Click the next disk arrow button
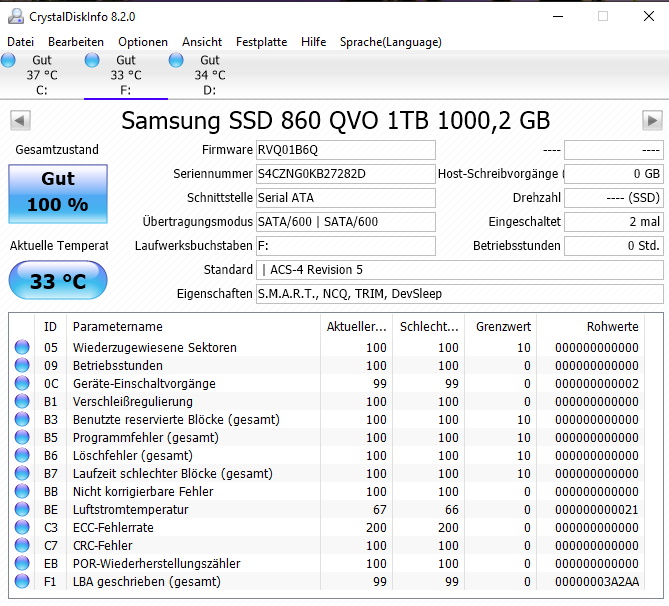 point(652,120)
